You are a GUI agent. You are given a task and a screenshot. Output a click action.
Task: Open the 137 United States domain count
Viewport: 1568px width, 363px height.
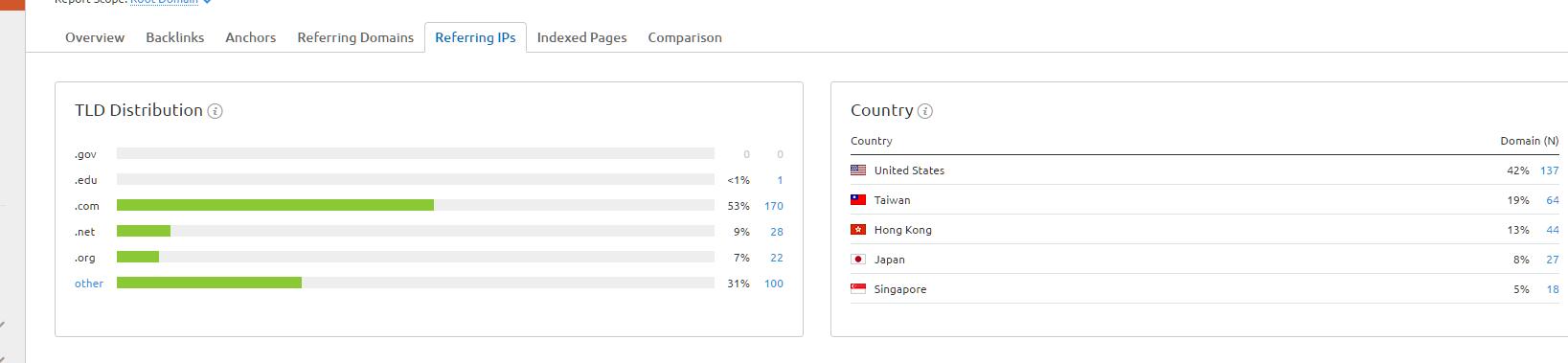coord(1549,170)
